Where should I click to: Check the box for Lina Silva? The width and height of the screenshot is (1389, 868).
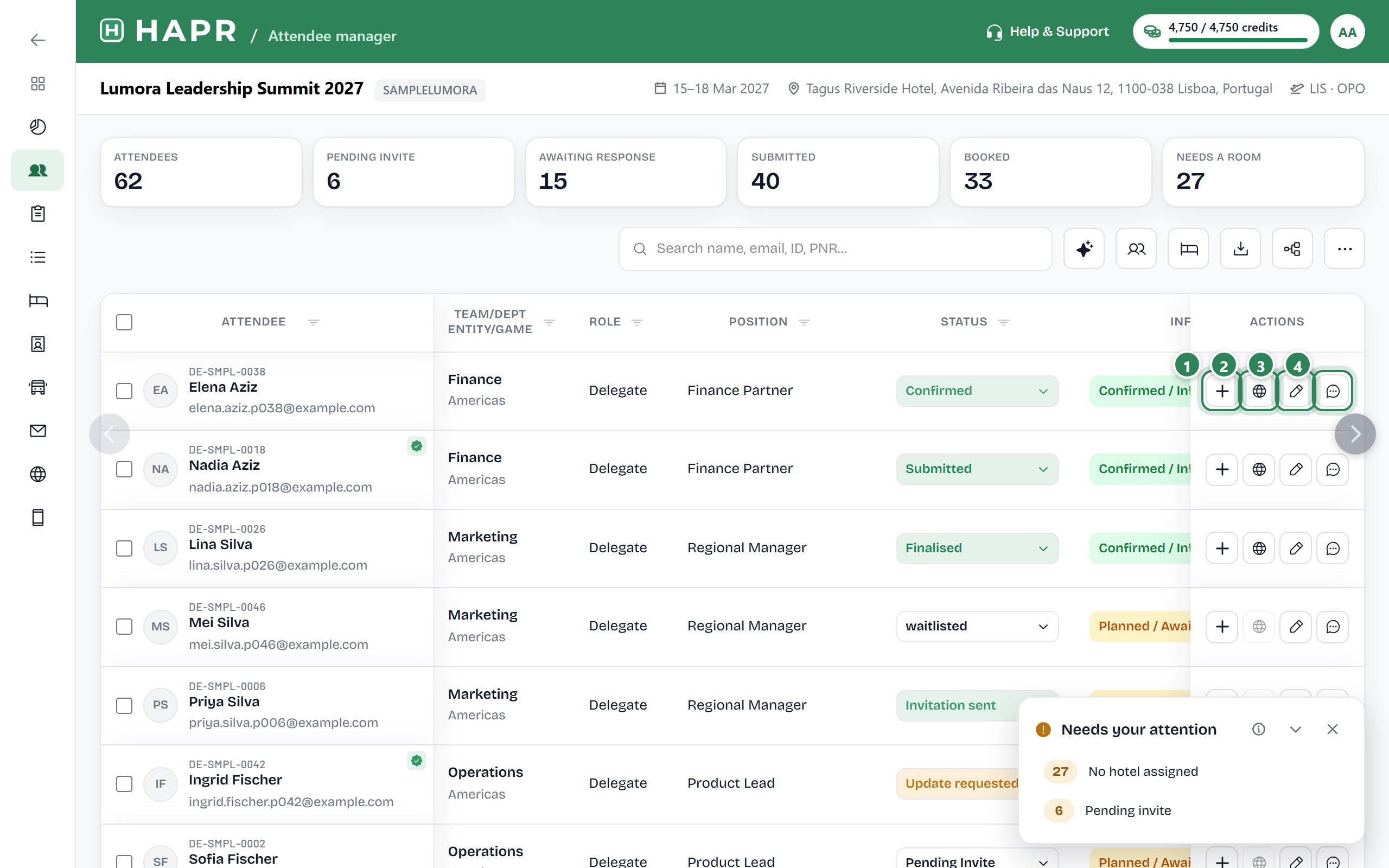[124, 548]
